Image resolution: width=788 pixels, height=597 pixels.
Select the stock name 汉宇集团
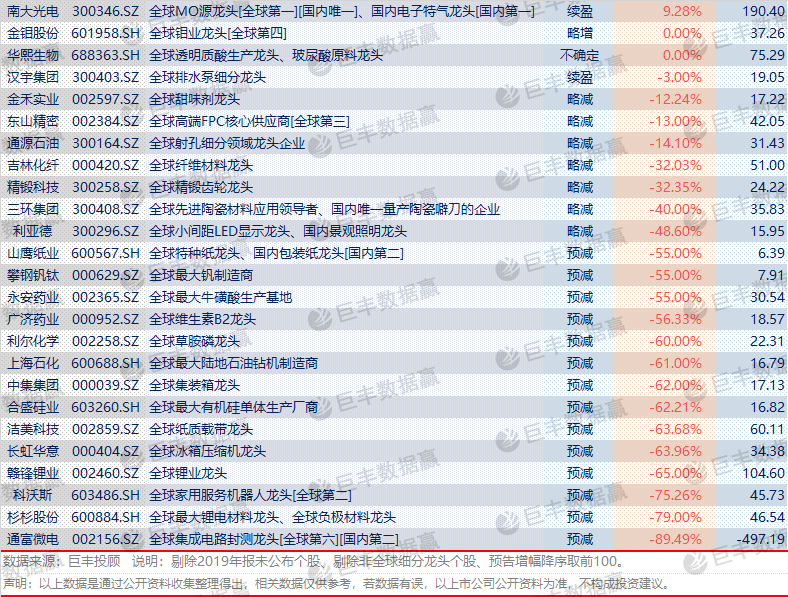[x=33, y=77]
